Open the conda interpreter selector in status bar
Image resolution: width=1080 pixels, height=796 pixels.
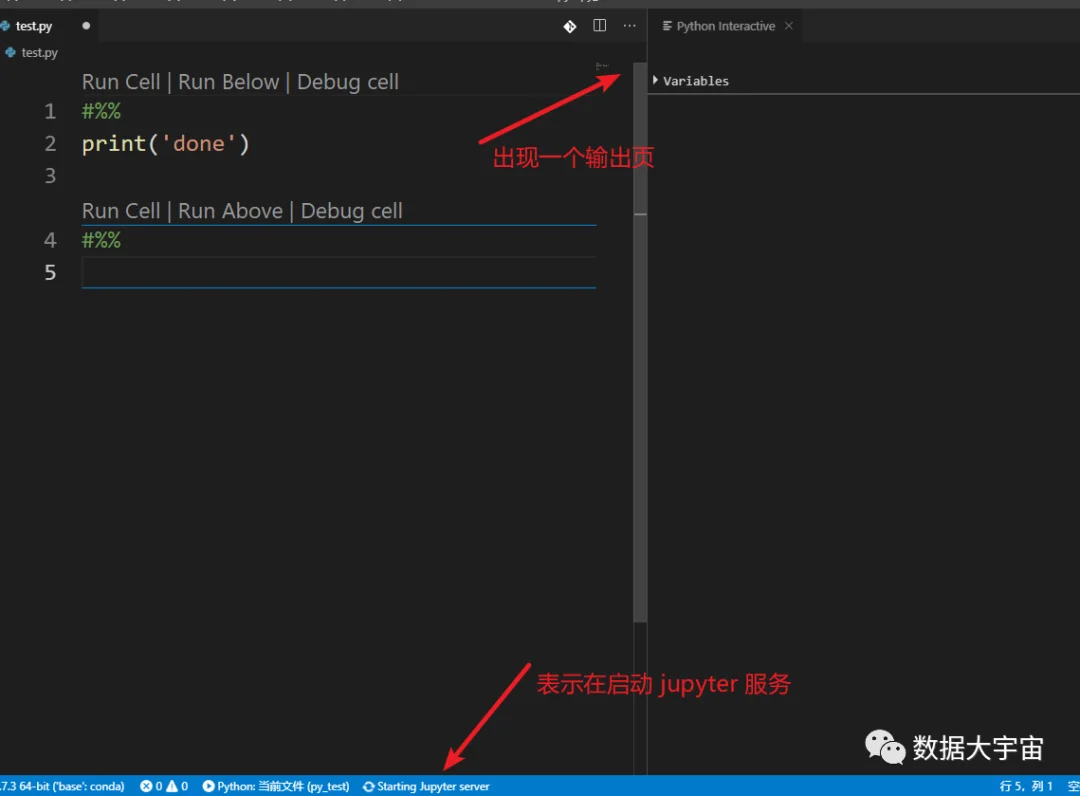(63, 786)
